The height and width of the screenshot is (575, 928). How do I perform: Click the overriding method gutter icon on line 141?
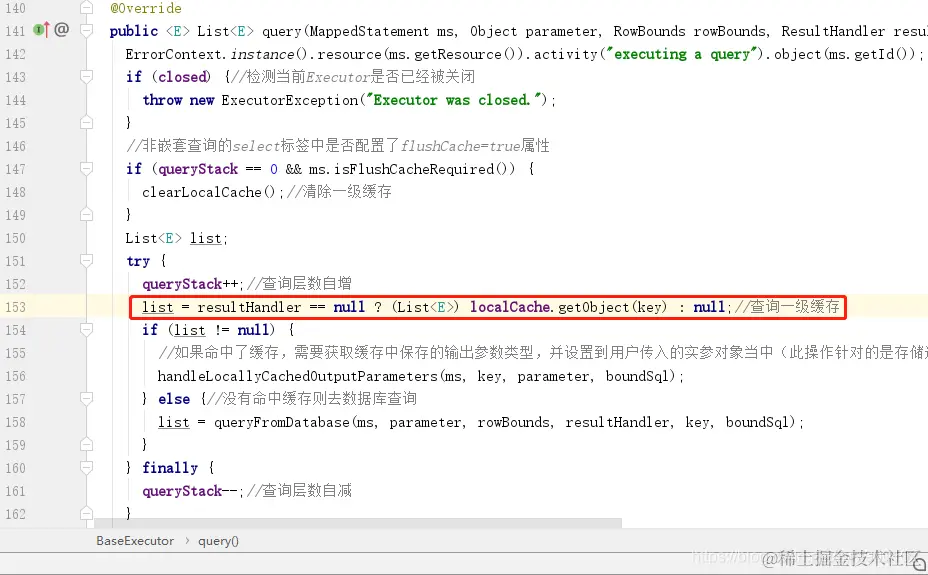tap(41, 29)
